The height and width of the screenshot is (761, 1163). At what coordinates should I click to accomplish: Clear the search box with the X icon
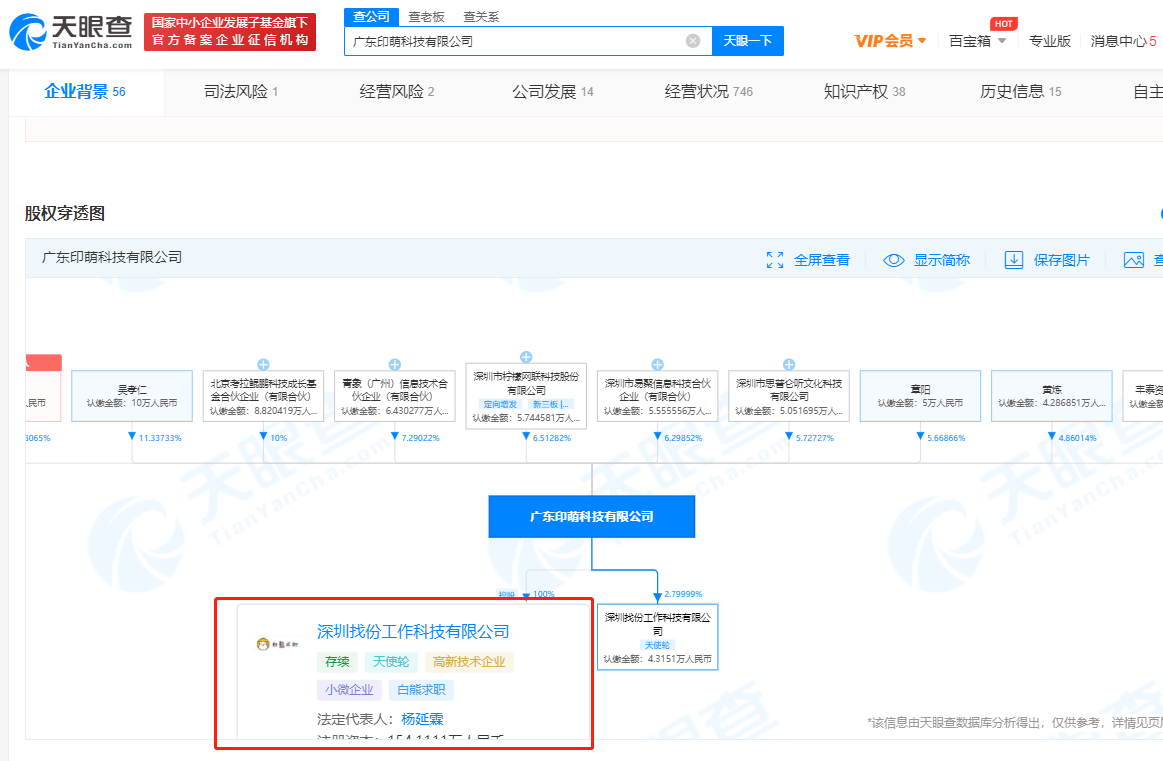coord(691,40)
